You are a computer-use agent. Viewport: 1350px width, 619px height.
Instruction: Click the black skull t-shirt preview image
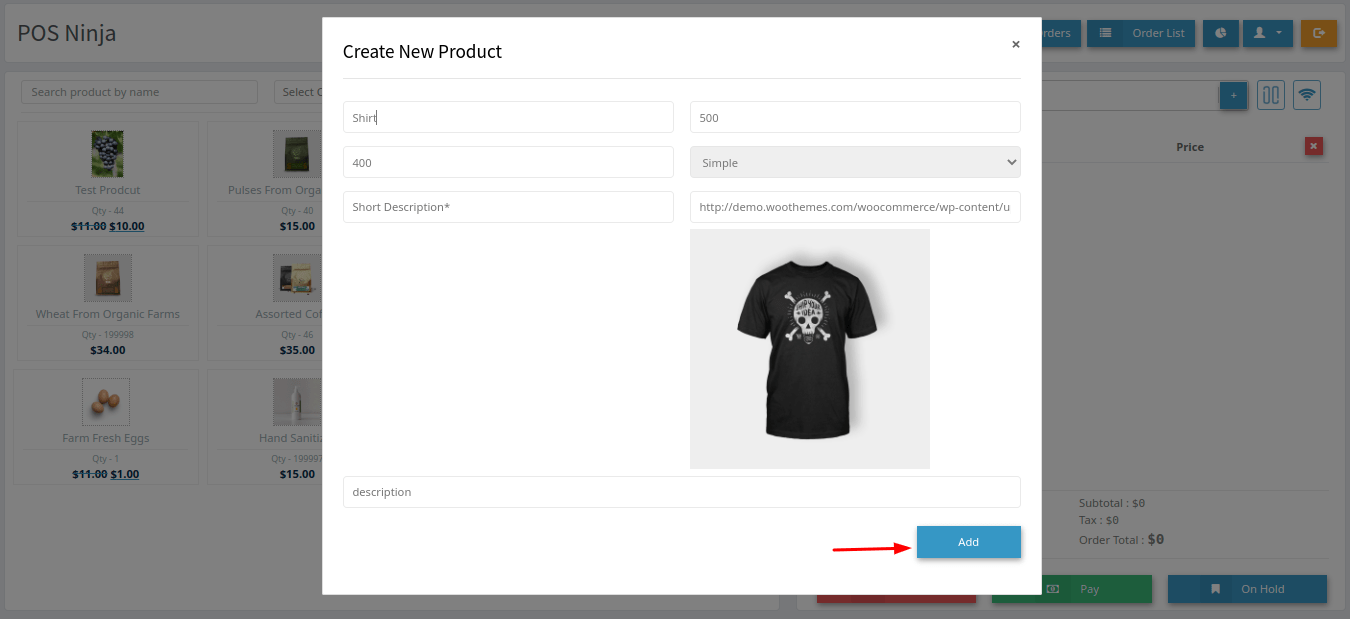[809, 349]
